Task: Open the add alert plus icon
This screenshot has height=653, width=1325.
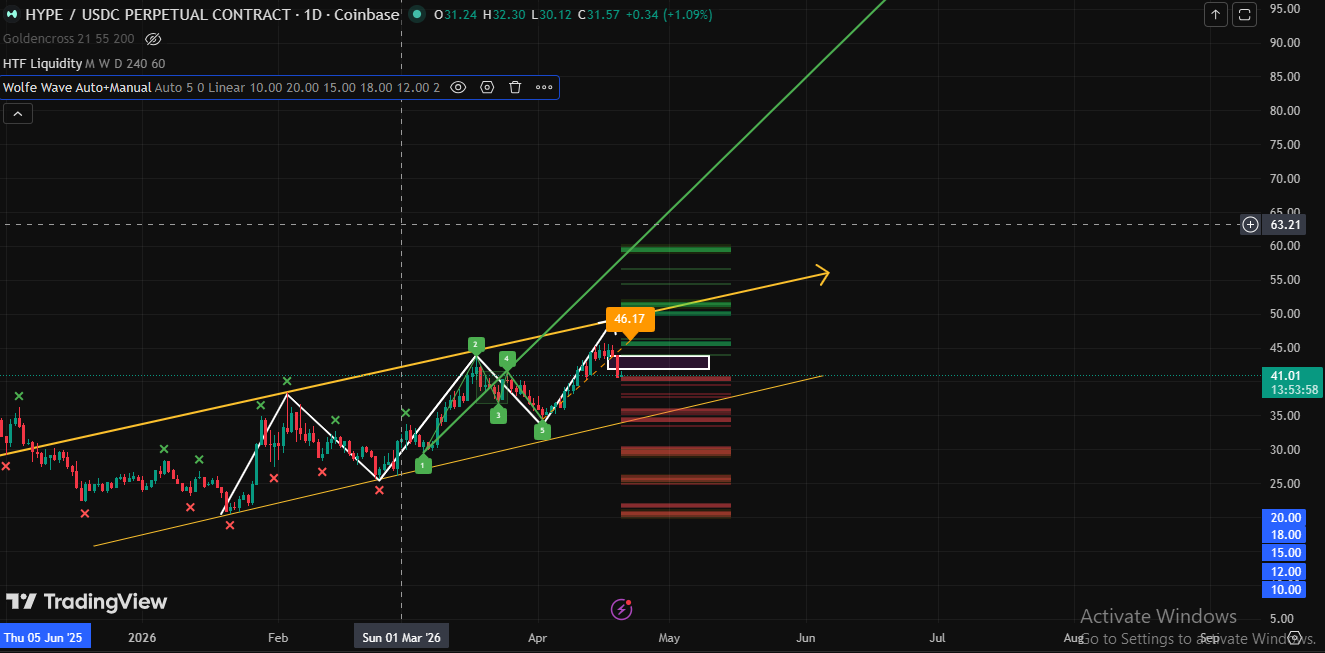Action: pos(1249,224)
